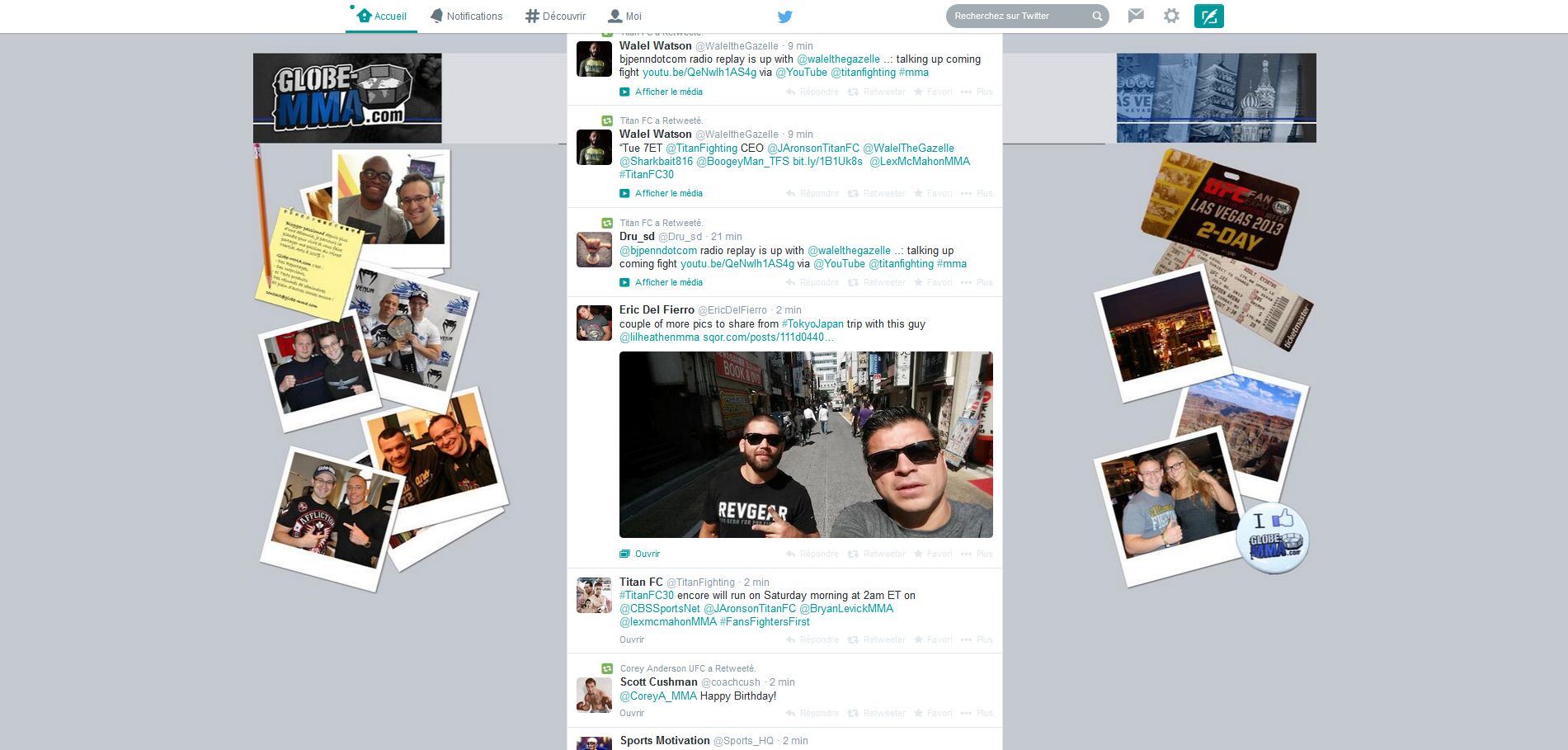Image resolution: width=1568 pixels, height=750 pixels.
Task: Click the Twitter bird logo
Action: point(784,17)
